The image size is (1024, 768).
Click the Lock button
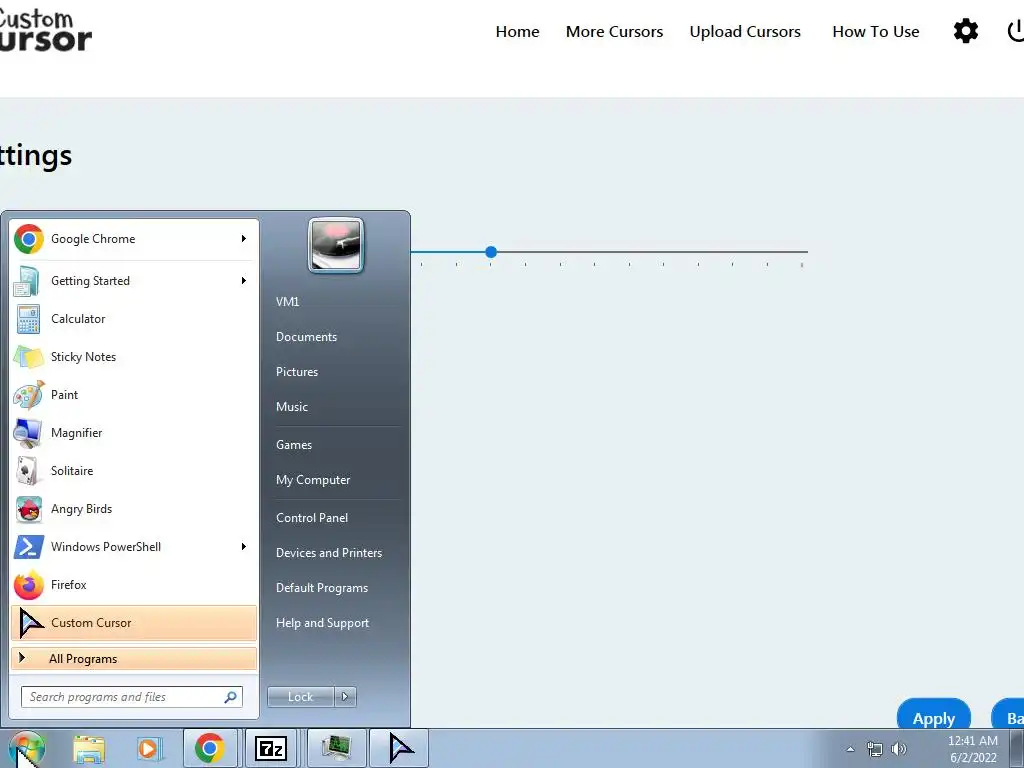(300, 697)
